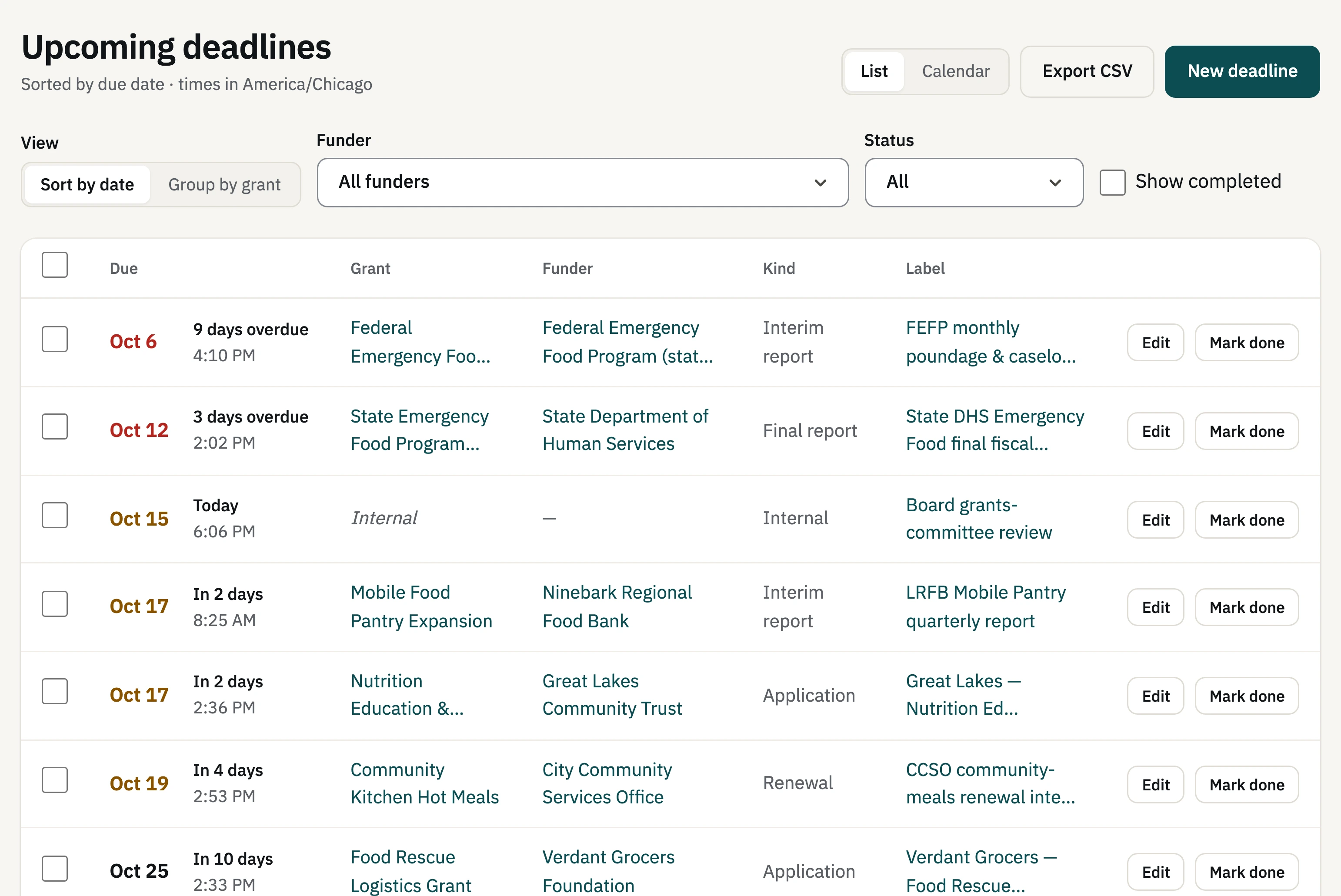Image resolution: width=1341 pixels, height=896 pixels.
Task: Open State Department of Human Services funder
Action: [x=625, y=430]
